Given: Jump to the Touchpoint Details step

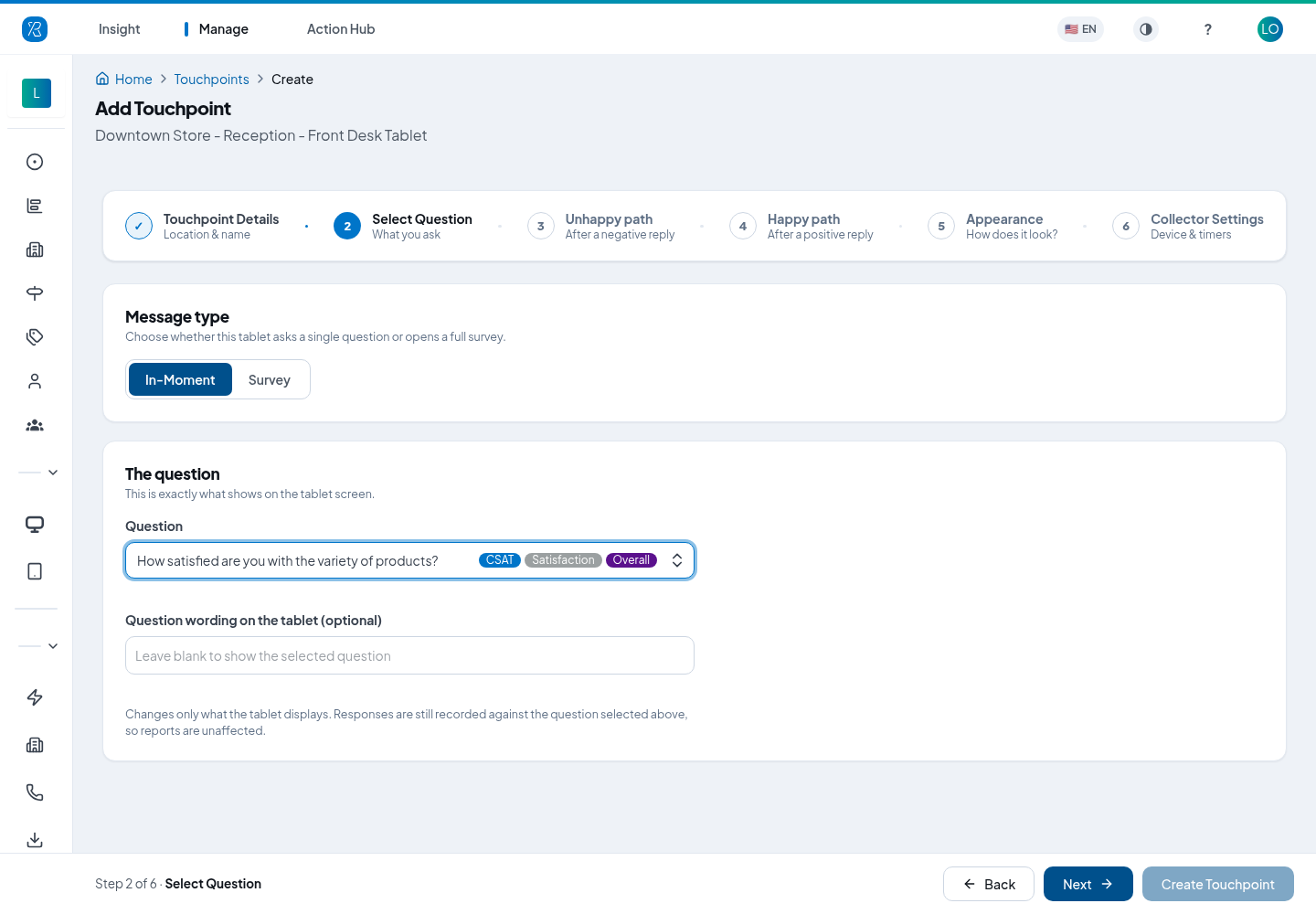Looking at the screenshot, I should (202, 226).
